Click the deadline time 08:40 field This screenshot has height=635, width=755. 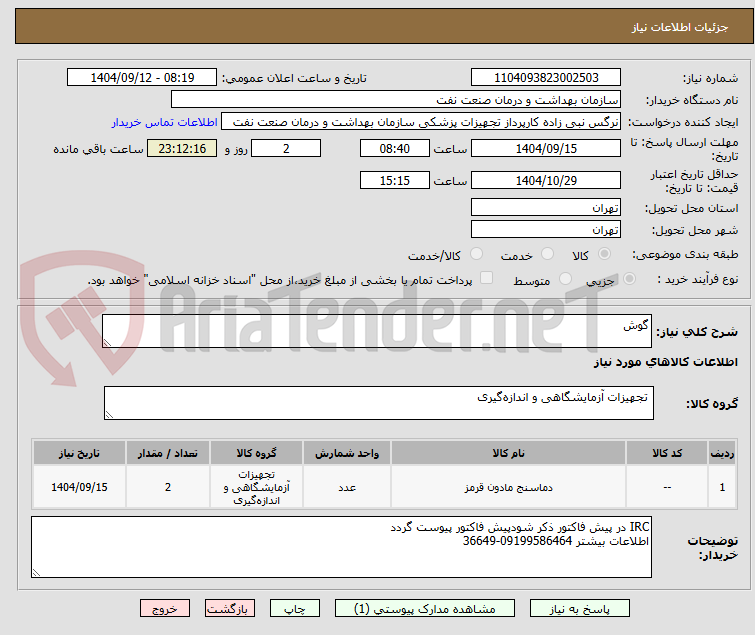point(395,149)
